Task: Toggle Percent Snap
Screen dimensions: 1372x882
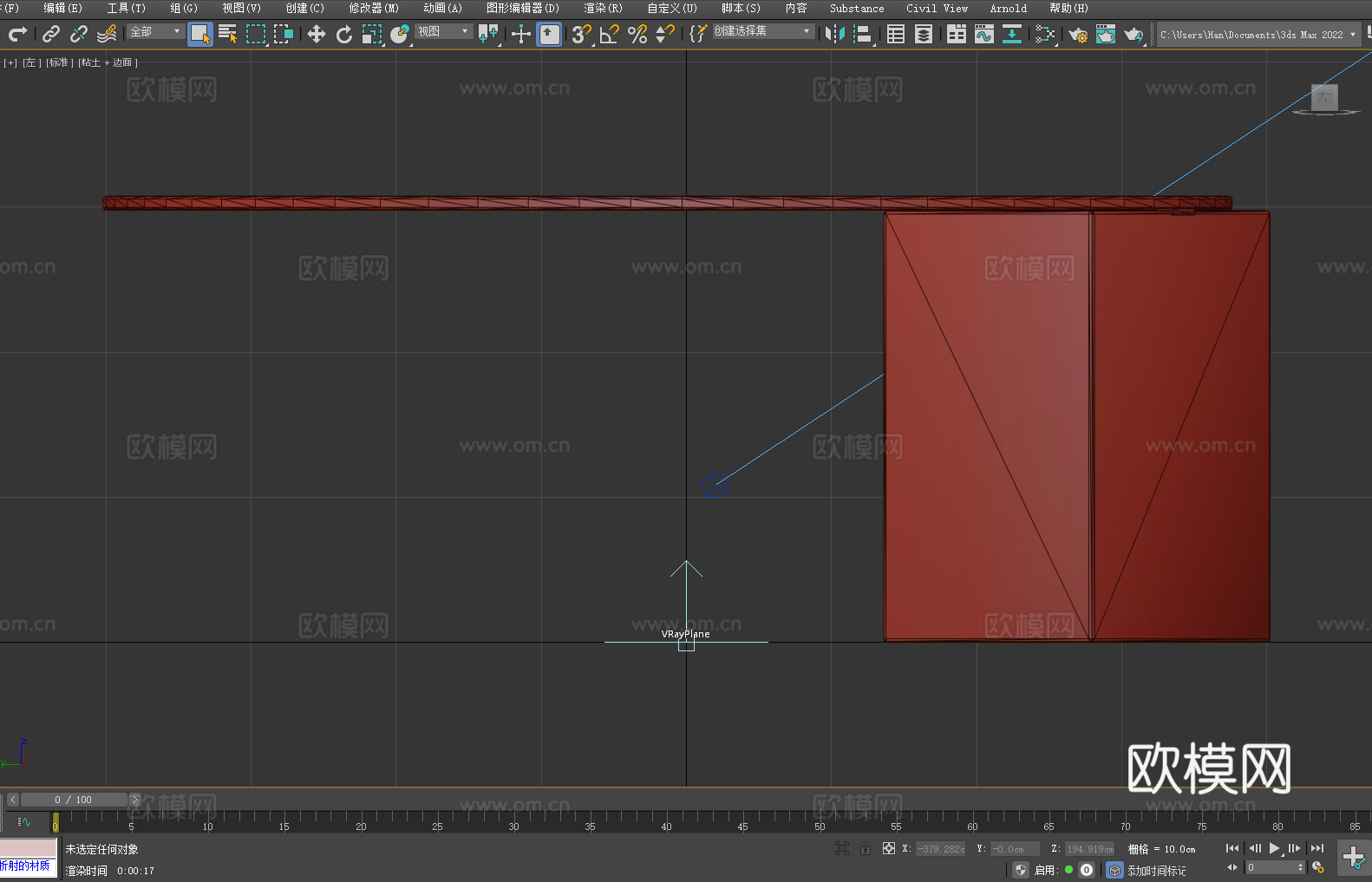Action: point(637,34)
